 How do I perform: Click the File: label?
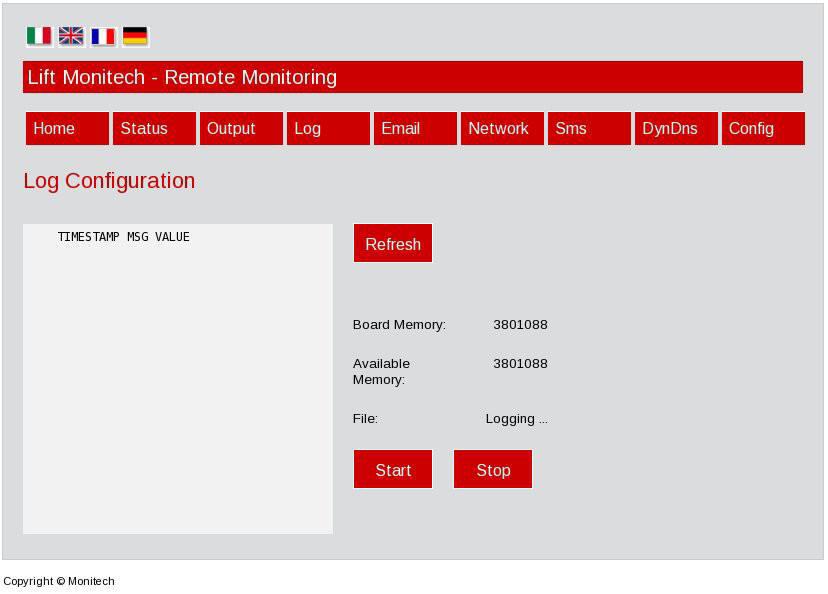[365, 419]
